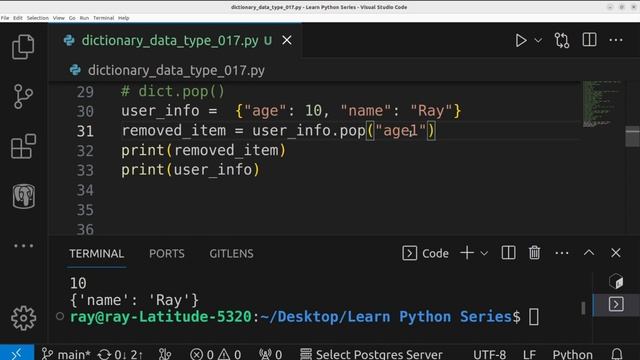640x360 pixels.
Task: Place cursor in "# dict.pop()" comment
Action: pos(173,91)
